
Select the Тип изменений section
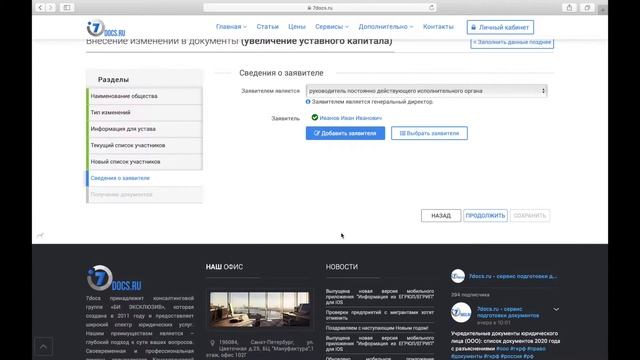click(x=144, y=112)
